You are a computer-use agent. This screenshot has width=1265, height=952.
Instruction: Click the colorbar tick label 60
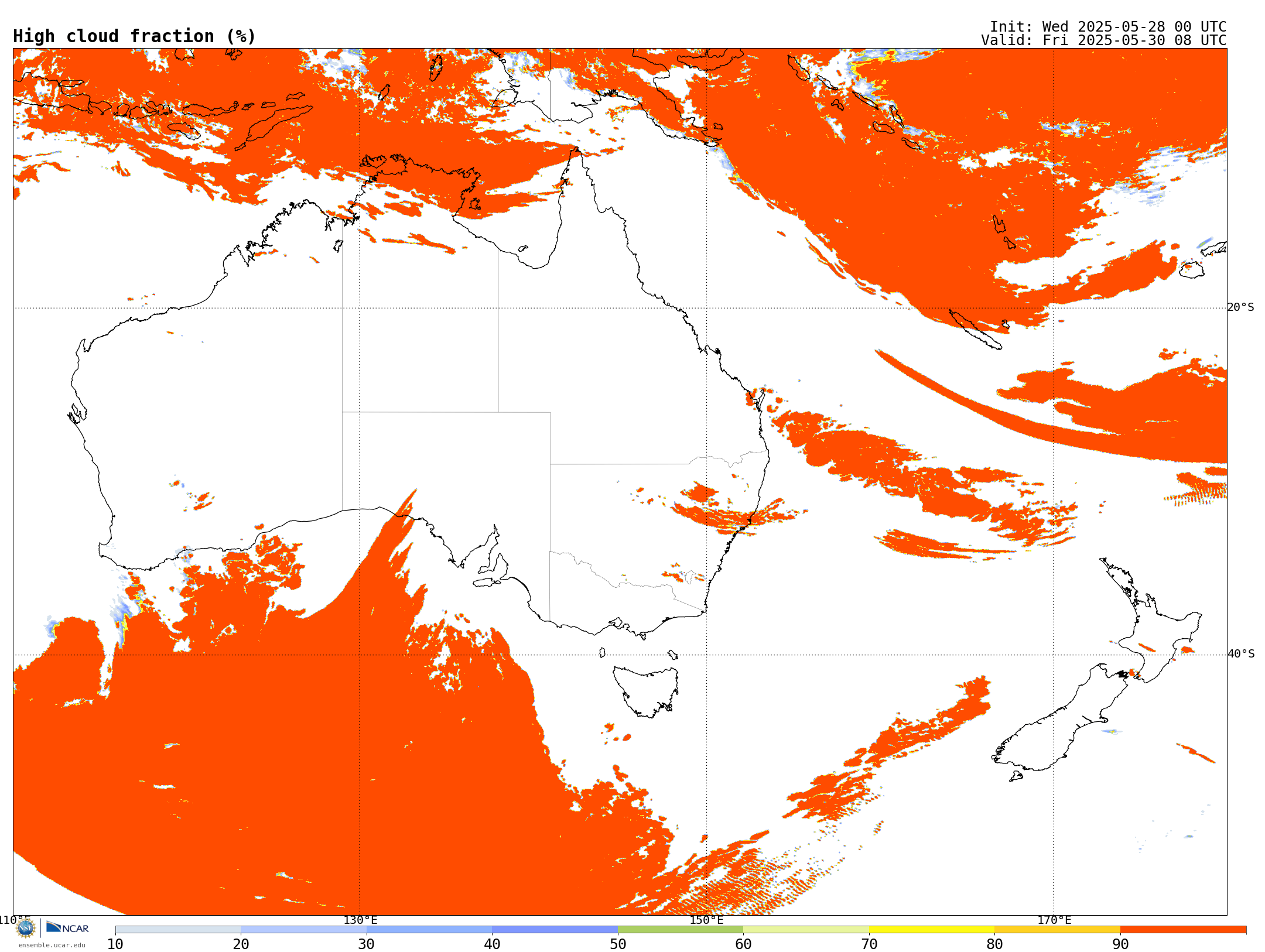click(743, 944)
